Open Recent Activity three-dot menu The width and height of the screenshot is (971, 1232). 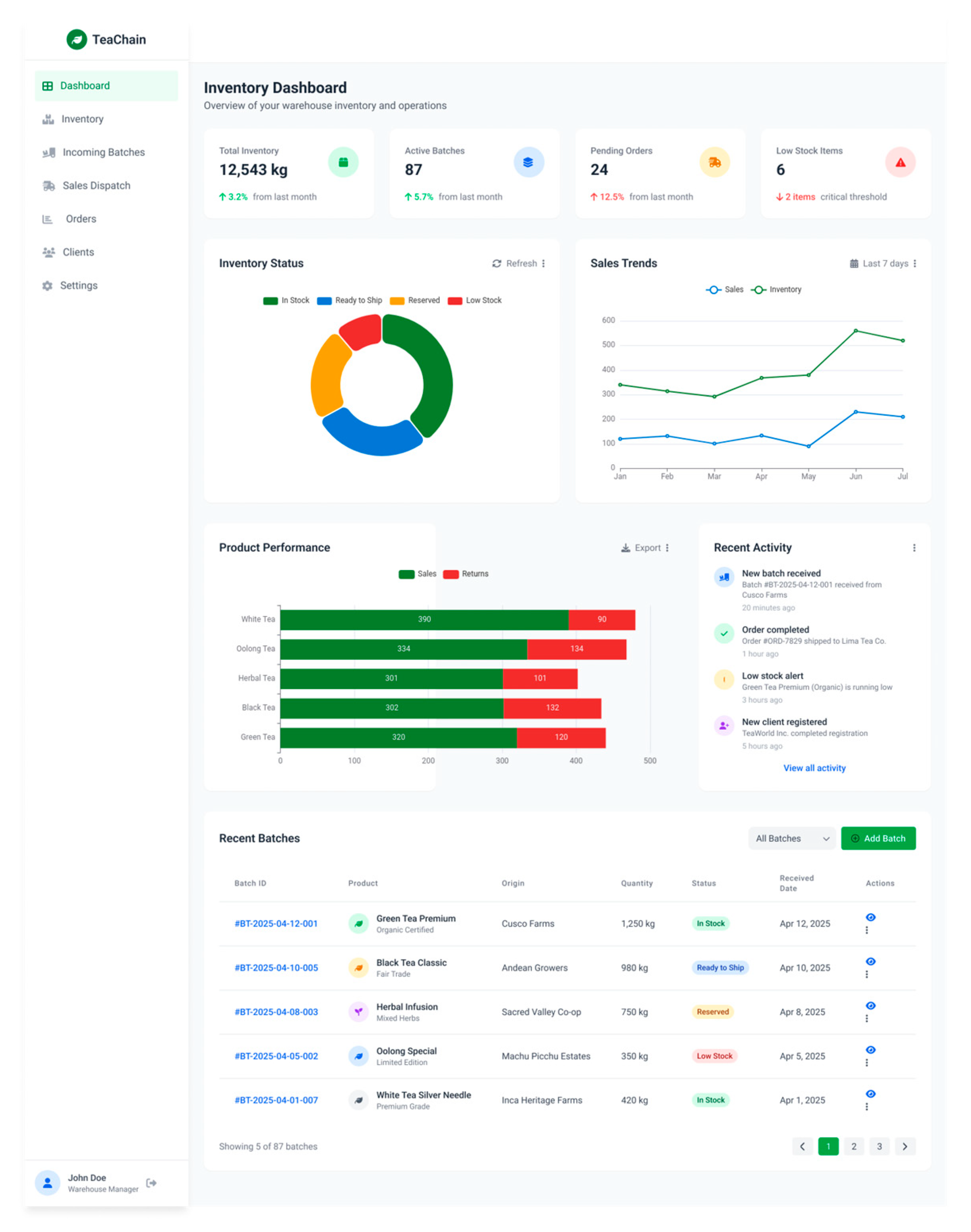914,548
